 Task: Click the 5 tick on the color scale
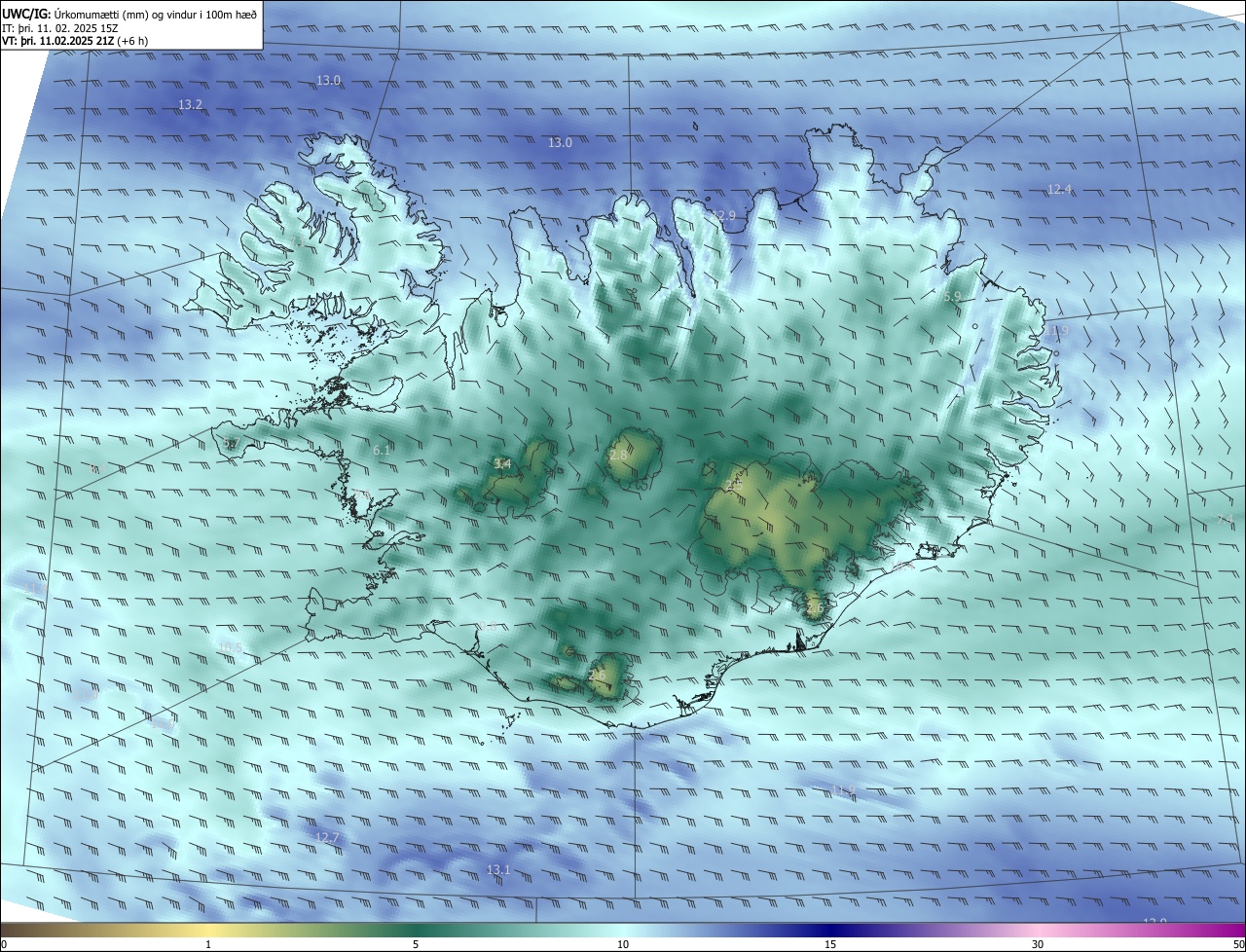[416, 944]
